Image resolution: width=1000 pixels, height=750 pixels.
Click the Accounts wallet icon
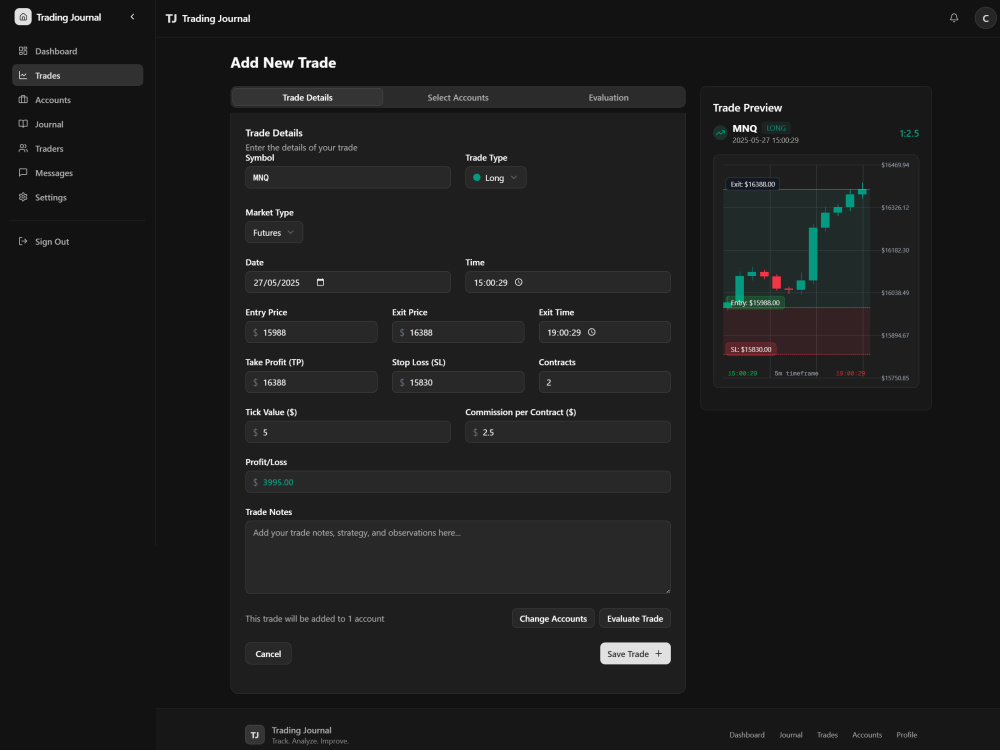(23, 99)
